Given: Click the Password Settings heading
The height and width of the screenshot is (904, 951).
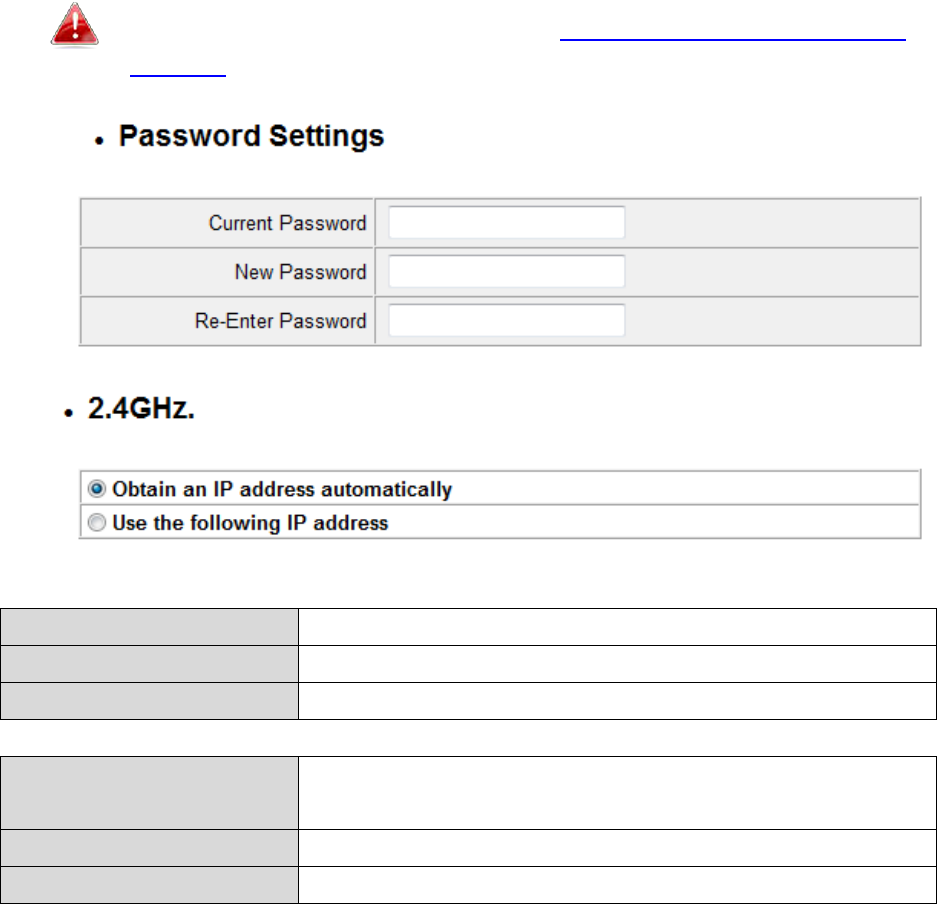Looking at the screenshot, I should 251,137.
